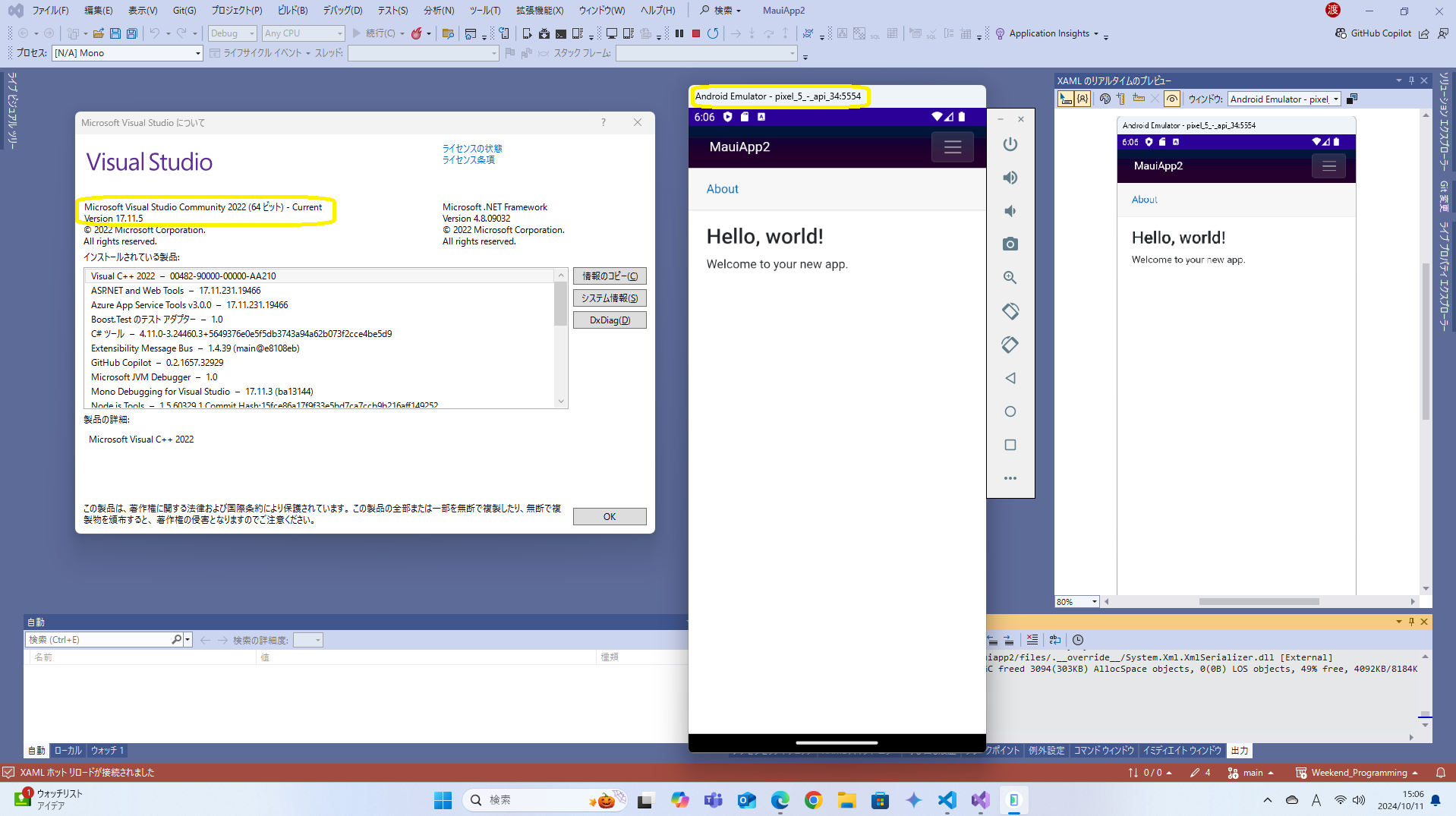Open Find in Files icon
This screenshot has width=1456, height=816.
pos(448,33)
